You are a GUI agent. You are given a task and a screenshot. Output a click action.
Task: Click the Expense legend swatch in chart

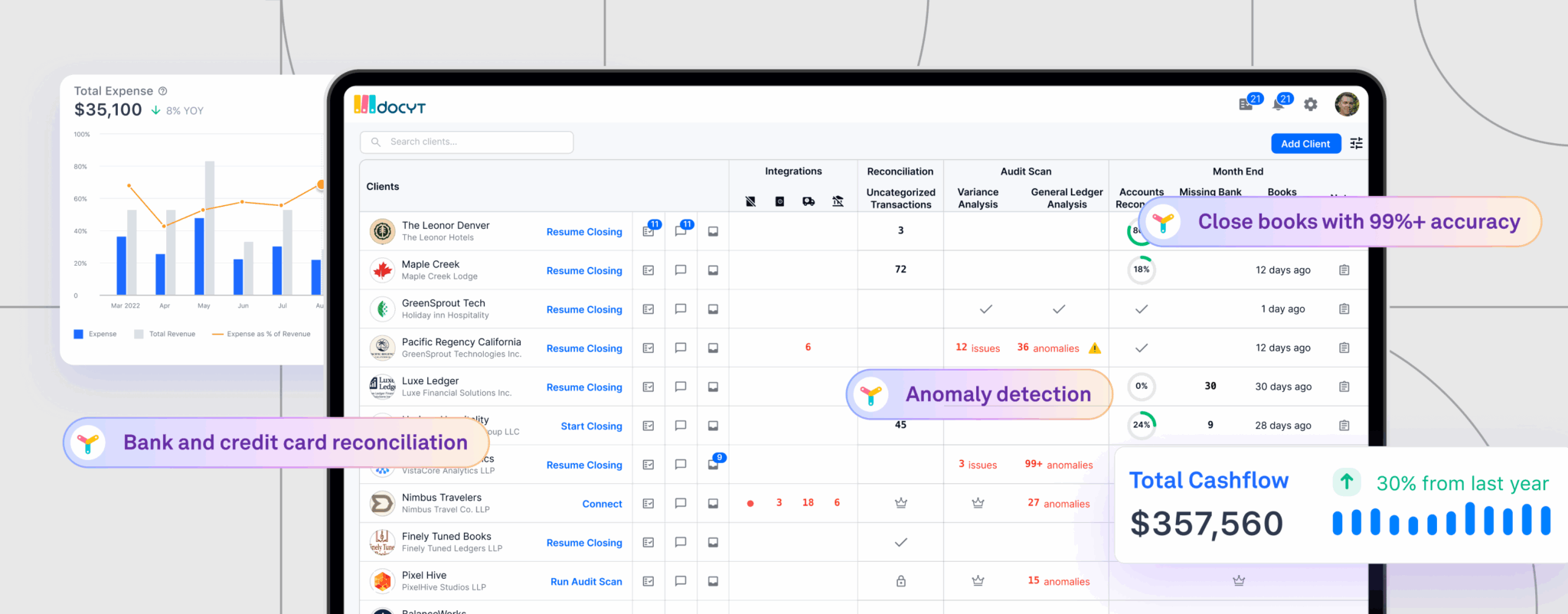[x=78, y=334]
